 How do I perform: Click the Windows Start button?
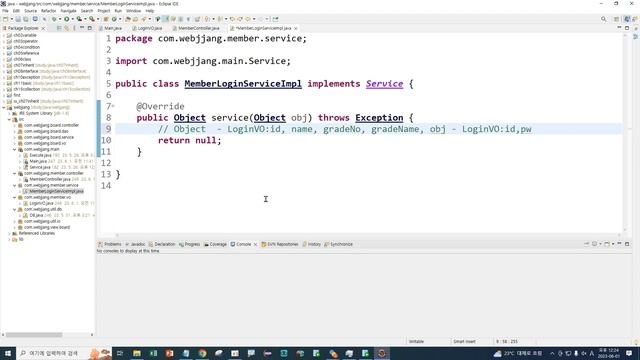coord(8,353)
